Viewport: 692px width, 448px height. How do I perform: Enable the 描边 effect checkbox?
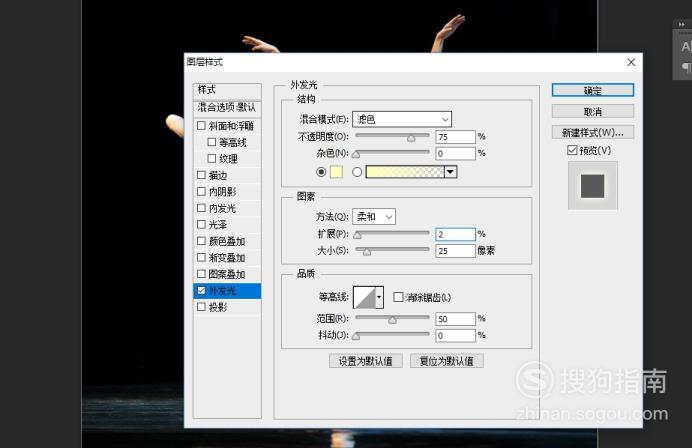tap(201, 175)
